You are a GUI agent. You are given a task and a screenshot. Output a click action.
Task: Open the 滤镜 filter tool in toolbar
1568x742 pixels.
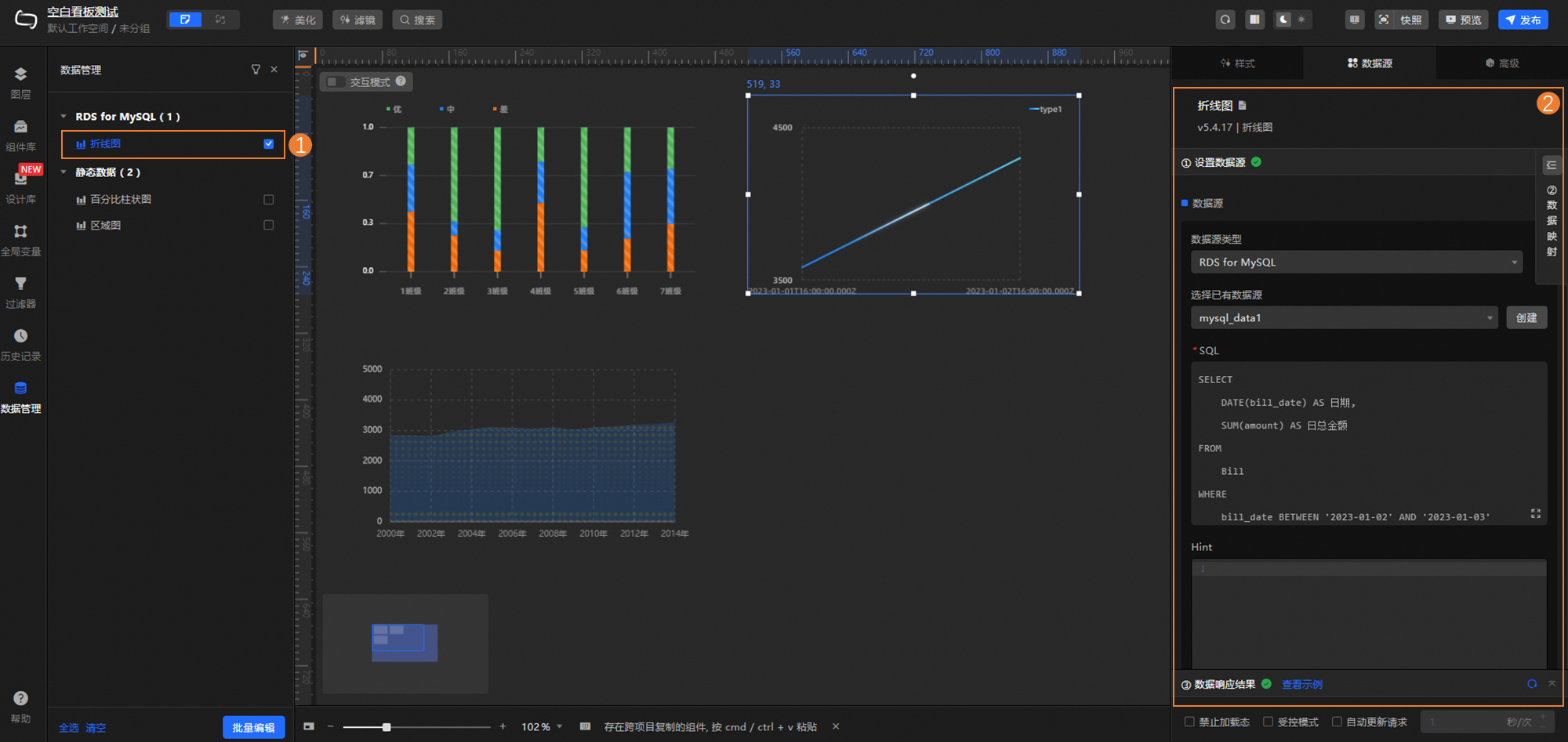(x=358, y=20)
